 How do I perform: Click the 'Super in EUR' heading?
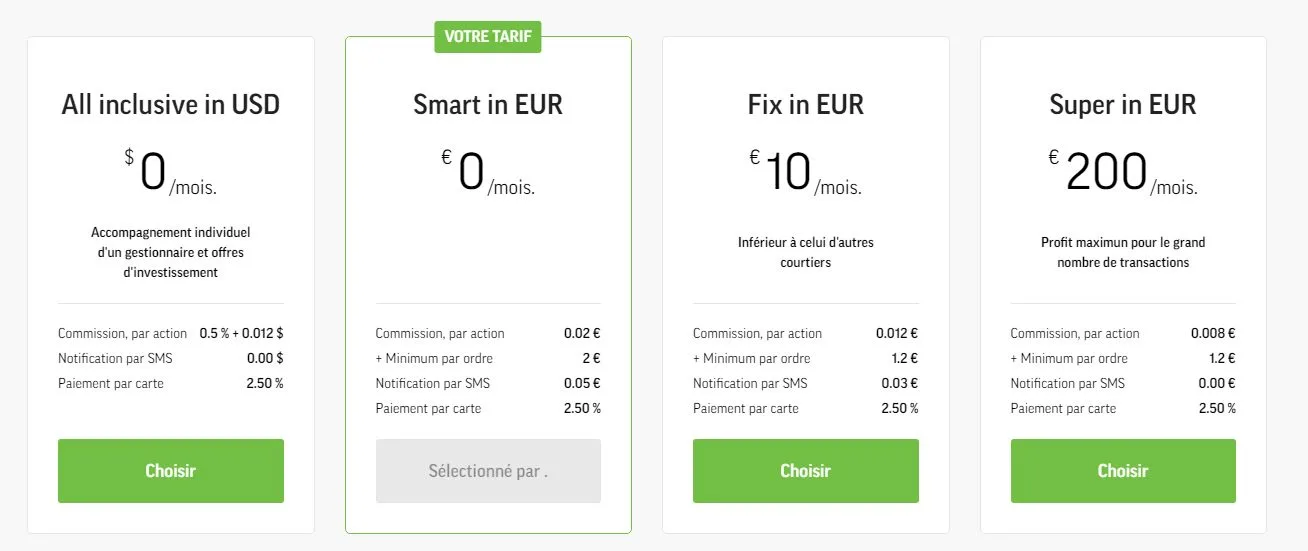tap(1123, 105)
